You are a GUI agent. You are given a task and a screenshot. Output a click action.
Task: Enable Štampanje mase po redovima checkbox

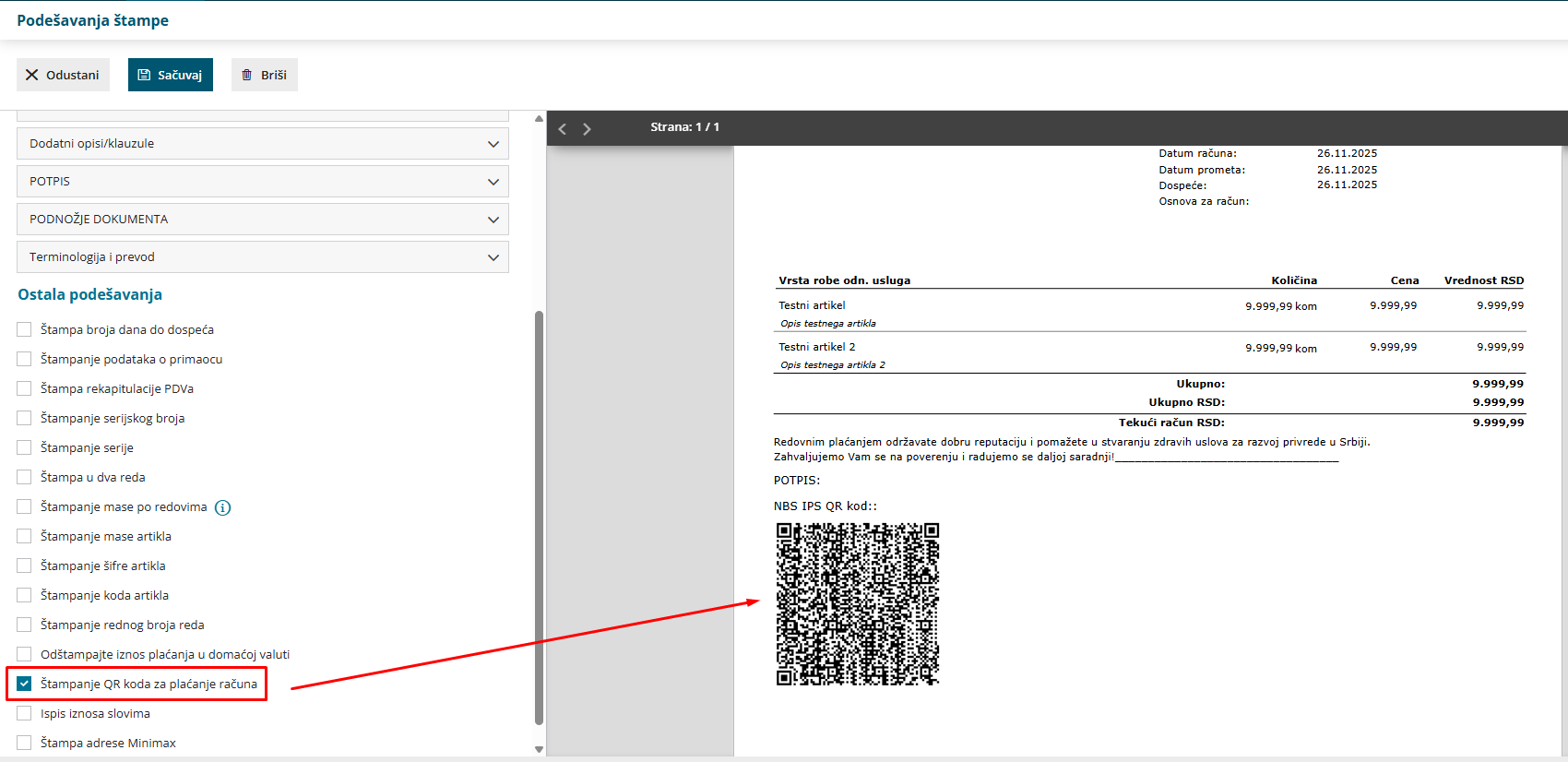[24, 506]
